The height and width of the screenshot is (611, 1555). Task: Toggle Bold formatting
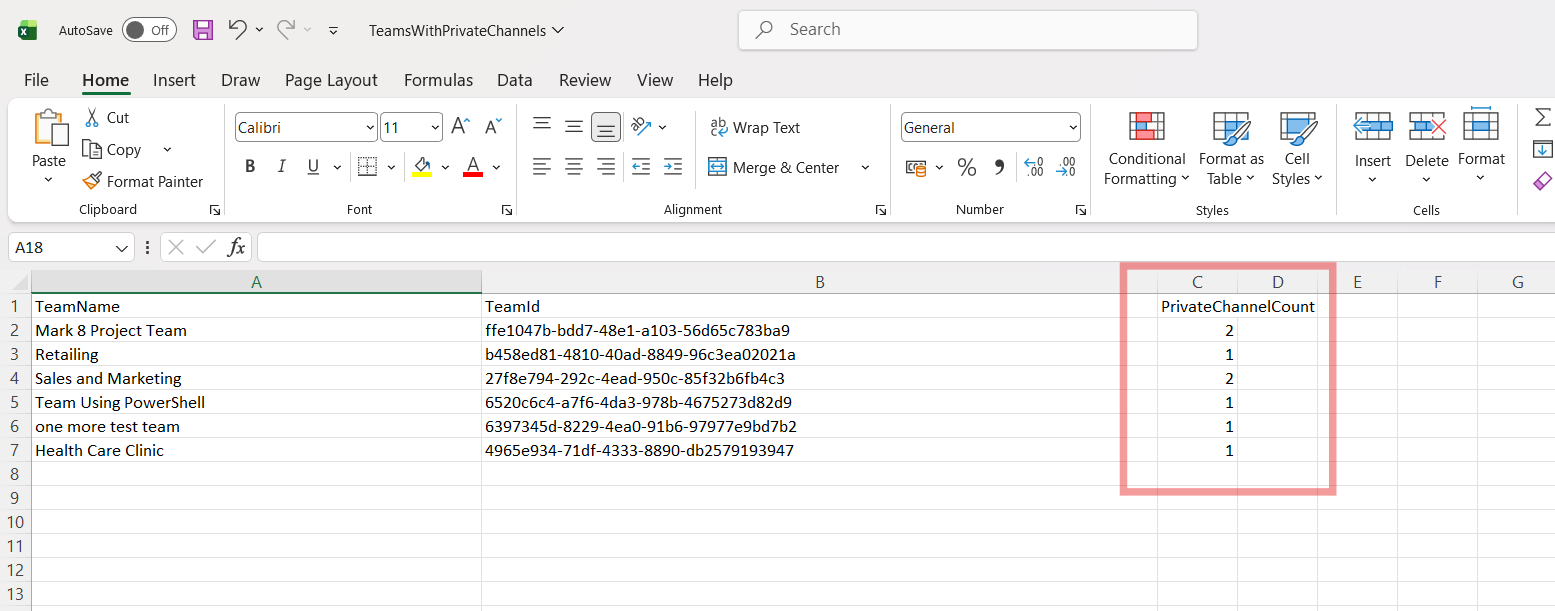pyautogui.click(x=250, y=167)
